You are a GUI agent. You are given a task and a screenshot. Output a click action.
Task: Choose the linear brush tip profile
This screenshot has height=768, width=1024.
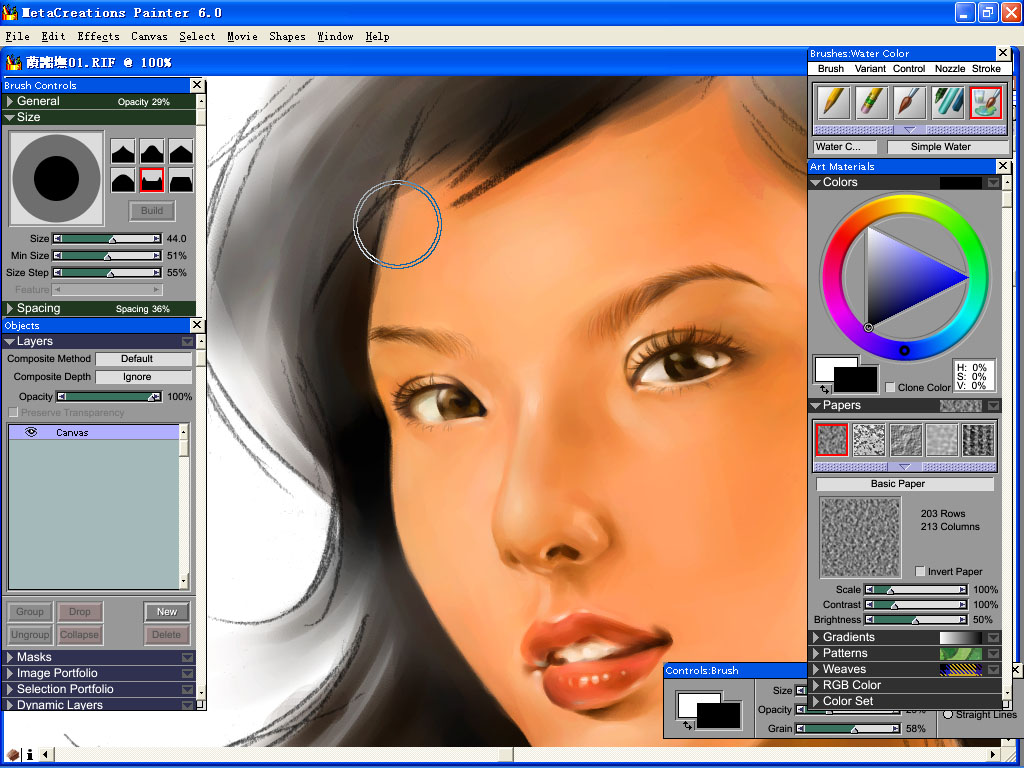(x=181, y=151)
